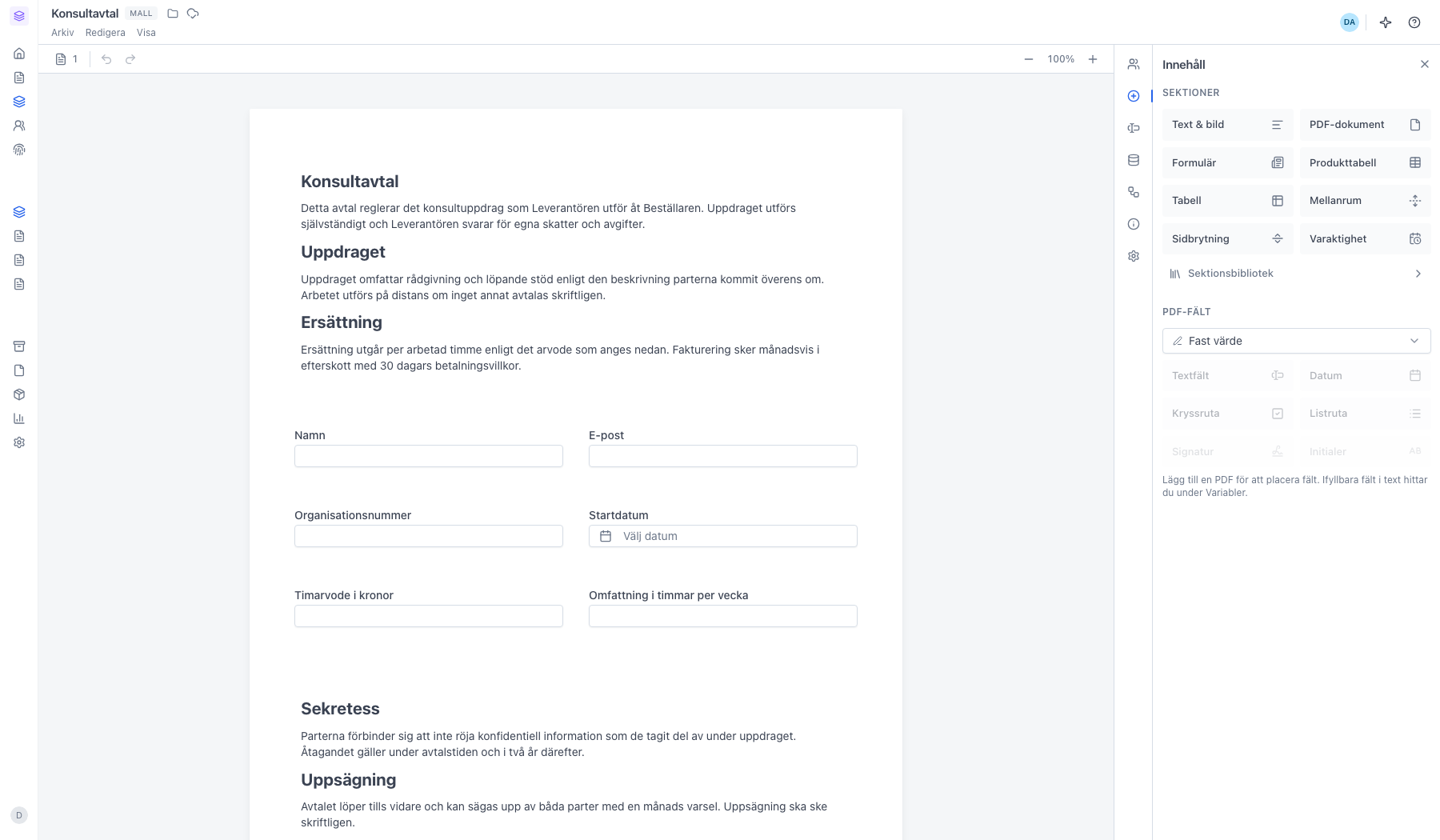Viewport: 1440px width, 840px height.
Task: Click the folder icon next to title
Action: (173, 14)
